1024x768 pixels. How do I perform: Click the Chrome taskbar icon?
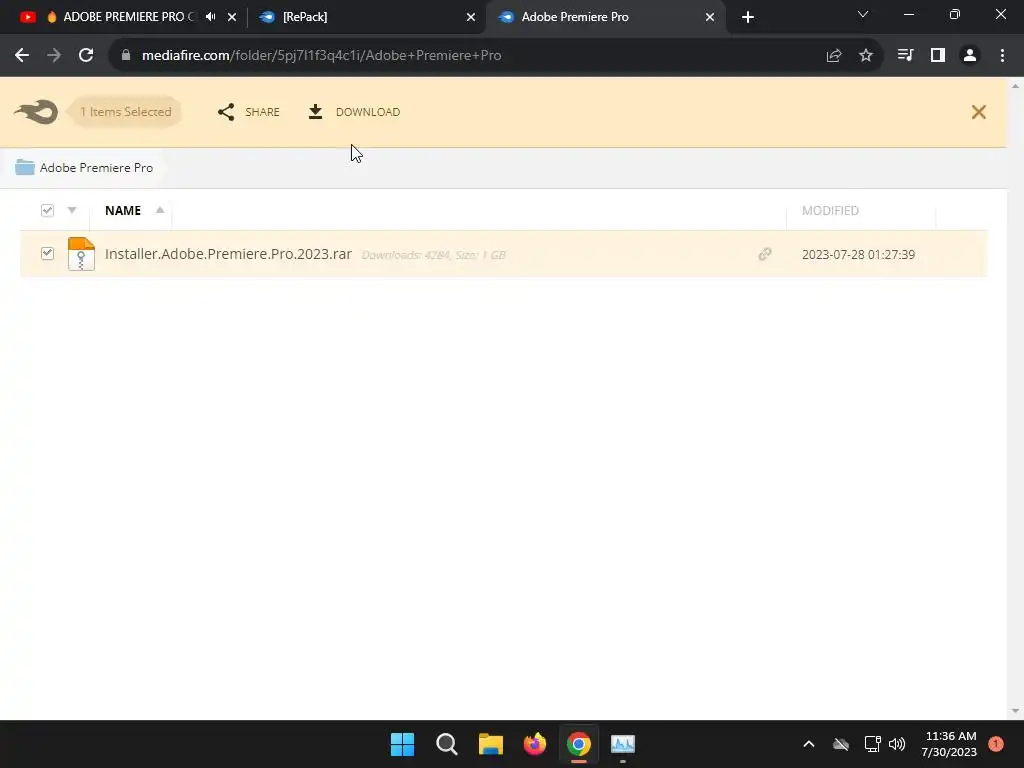[579, 744]
